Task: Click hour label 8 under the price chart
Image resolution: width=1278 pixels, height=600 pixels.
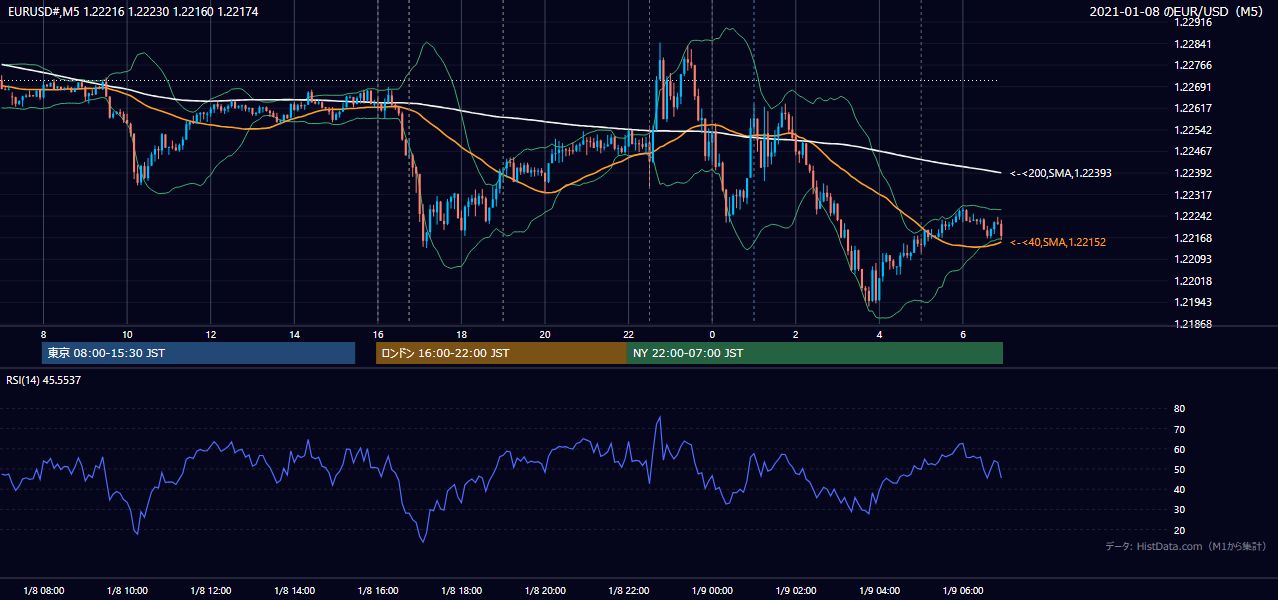Action: (43, 334)
